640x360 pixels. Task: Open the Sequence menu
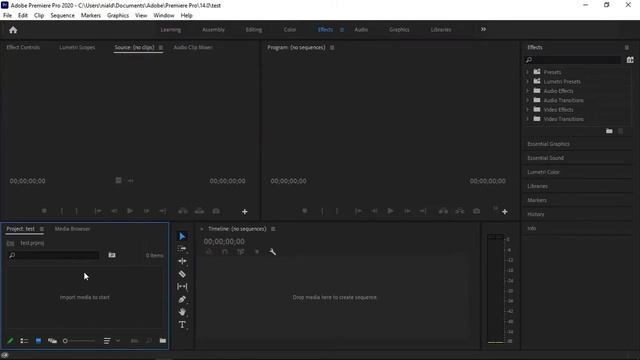pyautogui.click(x=62, y=16)
